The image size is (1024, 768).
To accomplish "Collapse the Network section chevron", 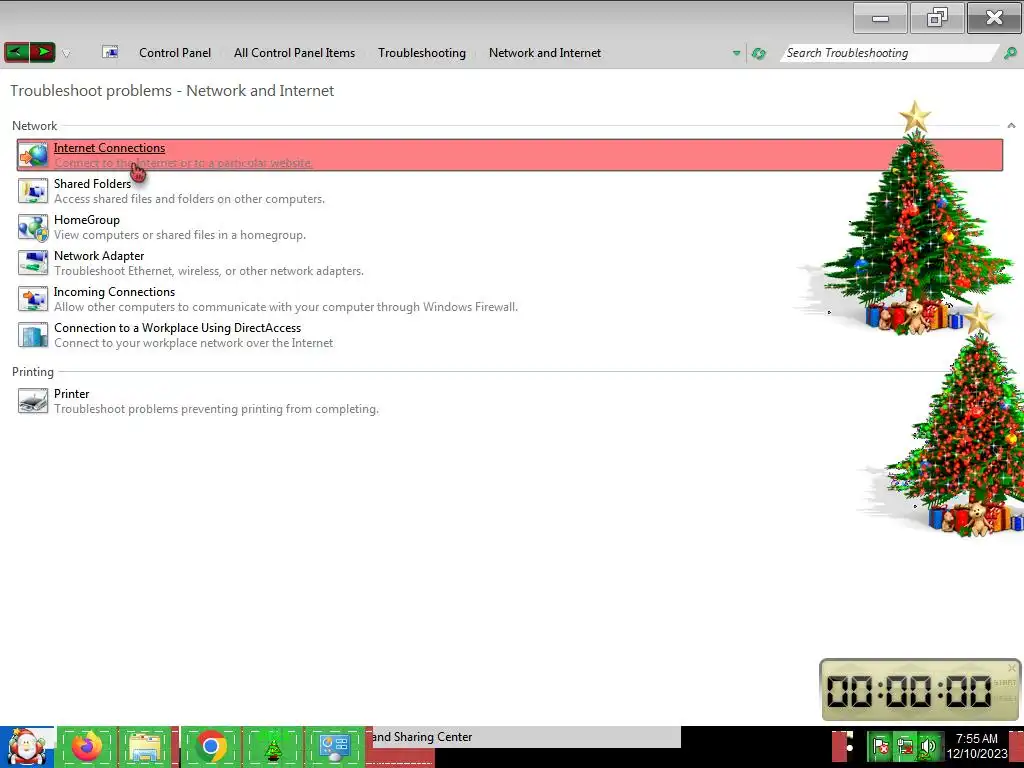I will [x=1011, y=125].
